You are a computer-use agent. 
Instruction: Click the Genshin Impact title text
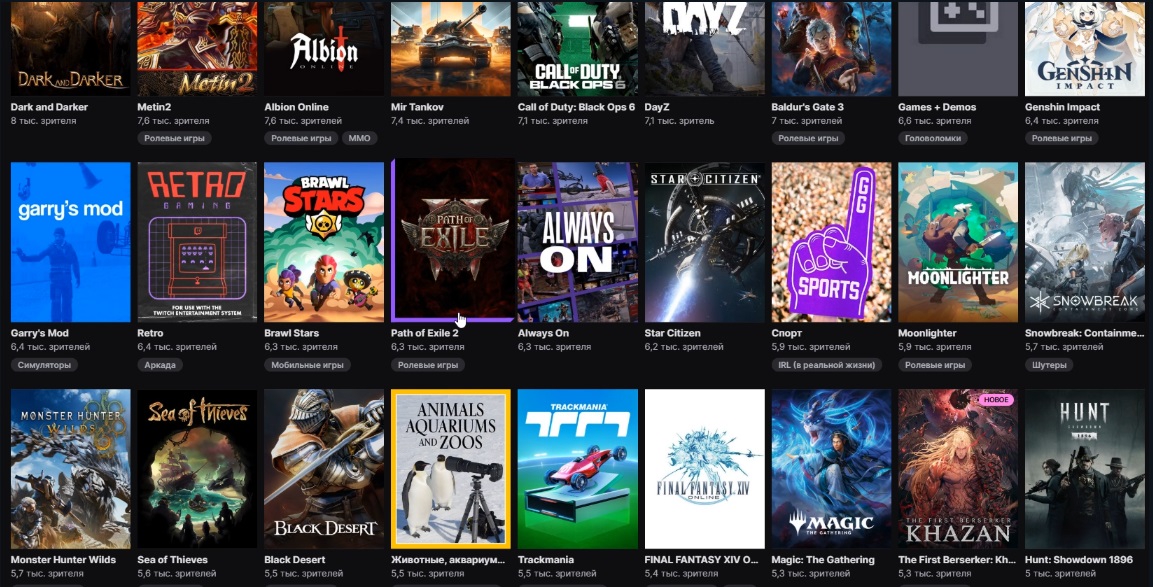coord(1063,107)
